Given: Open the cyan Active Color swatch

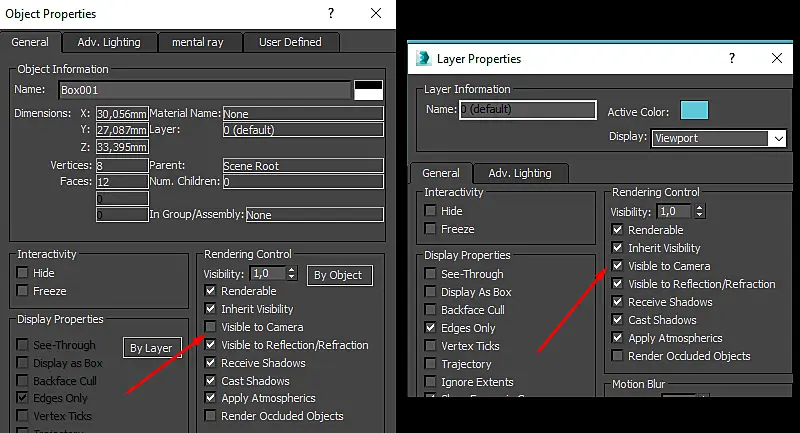Looking at the screenshot, I should [694, 110].
